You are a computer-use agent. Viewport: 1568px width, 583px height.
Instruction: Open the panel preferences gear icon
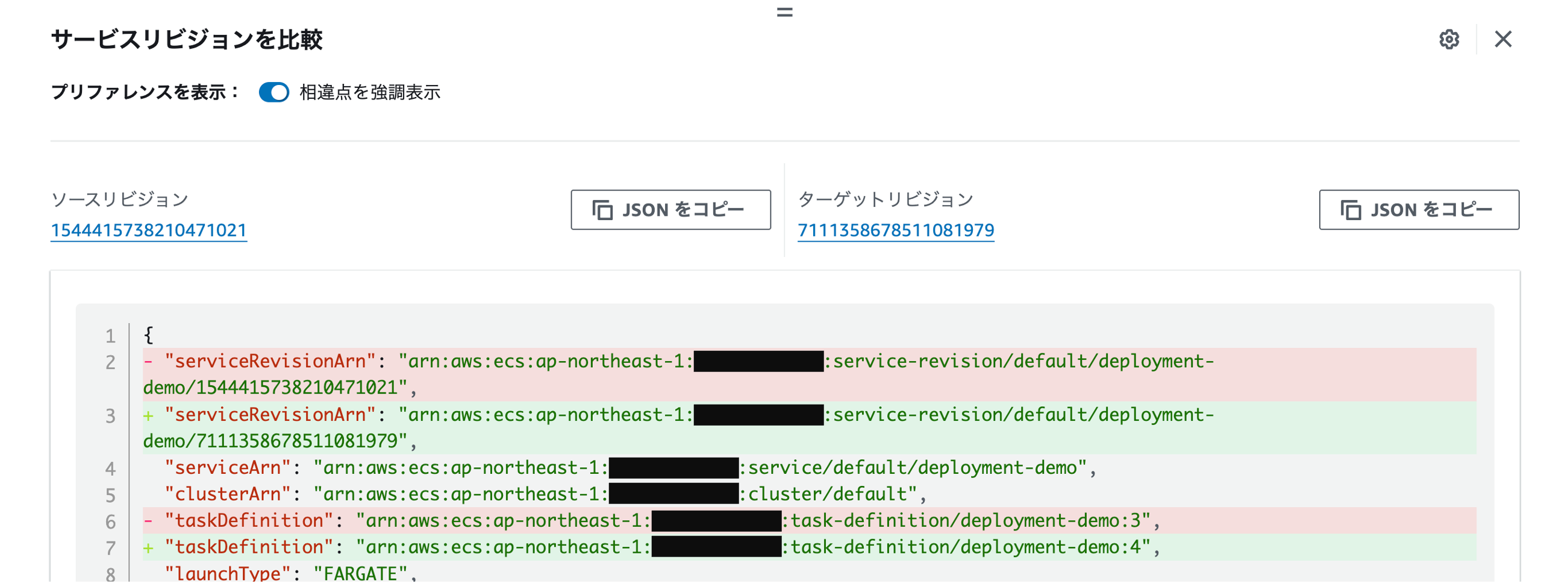tap(1449, 39)
